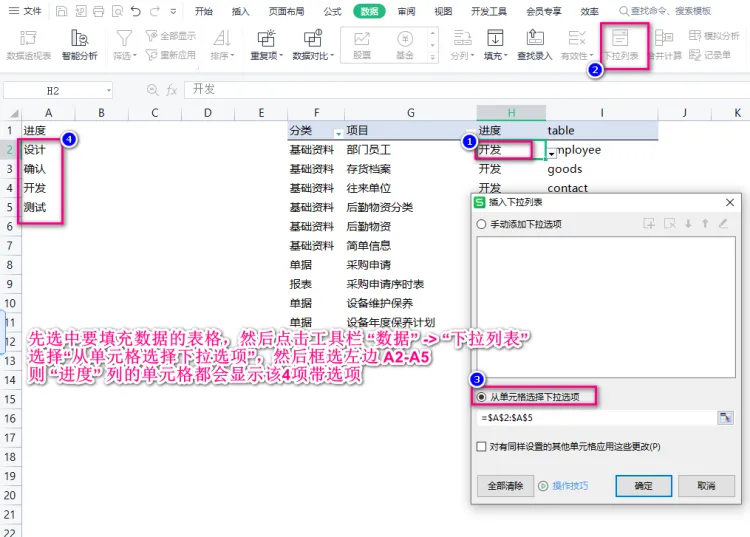The height and width of the screenshot is (537, 750).
Task: Click the formula bar showing 开发
Action: pos(466,89)
